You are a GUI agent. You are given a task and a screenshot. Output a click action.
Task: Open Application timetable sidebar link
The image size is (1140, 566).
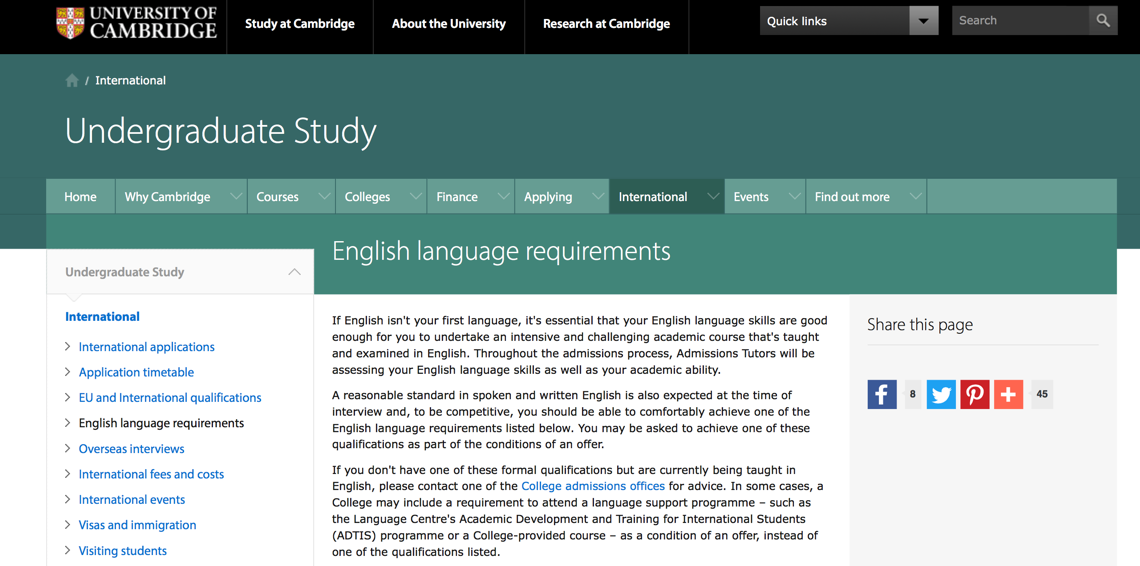click(x=137, y=372)
